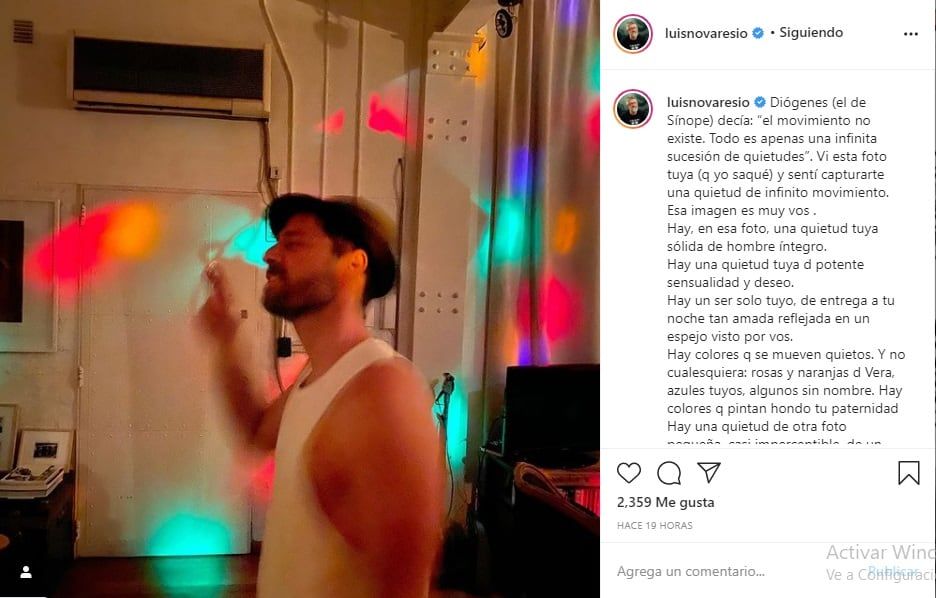Viewport: 936px width, 598px height.
Task: Toggle the Siguiendo follow status
Action: pyautogui.click(x=808, y=32)
